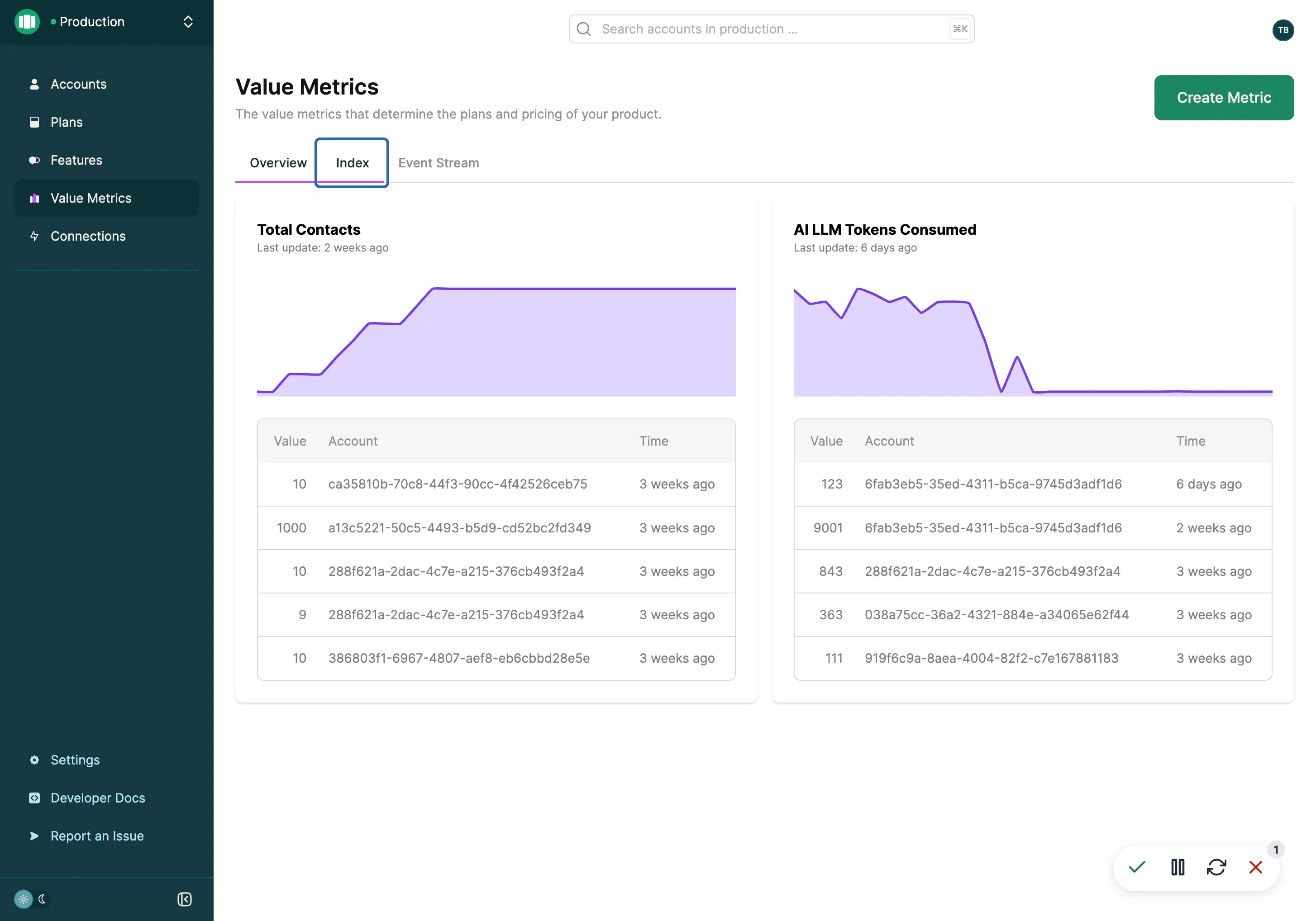Click the green checkmark approve icon

(x=1137, y=867)
